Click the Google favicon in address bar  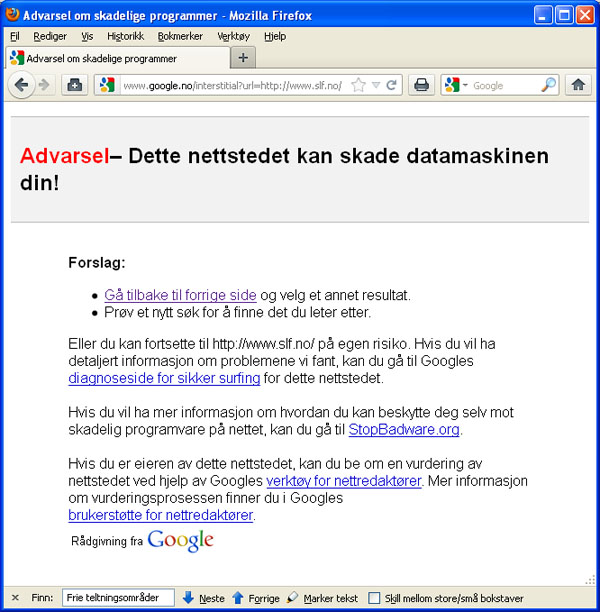pos(107,85)
